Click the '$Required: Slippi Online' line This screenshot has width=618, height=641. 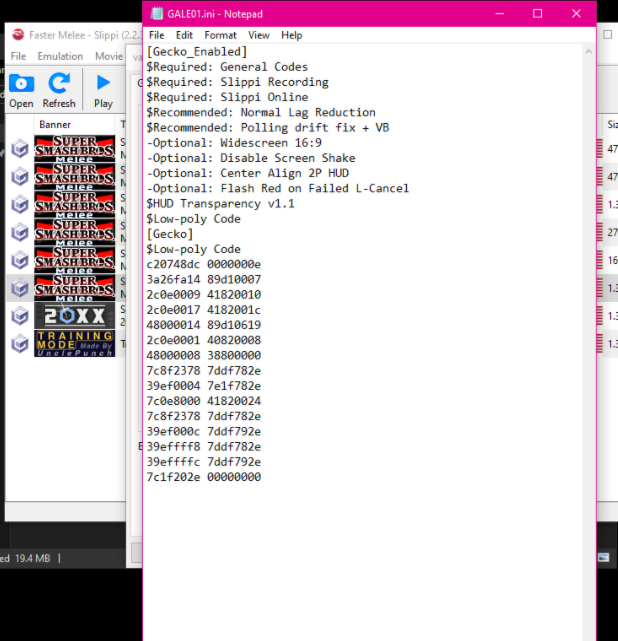point(227,97)
